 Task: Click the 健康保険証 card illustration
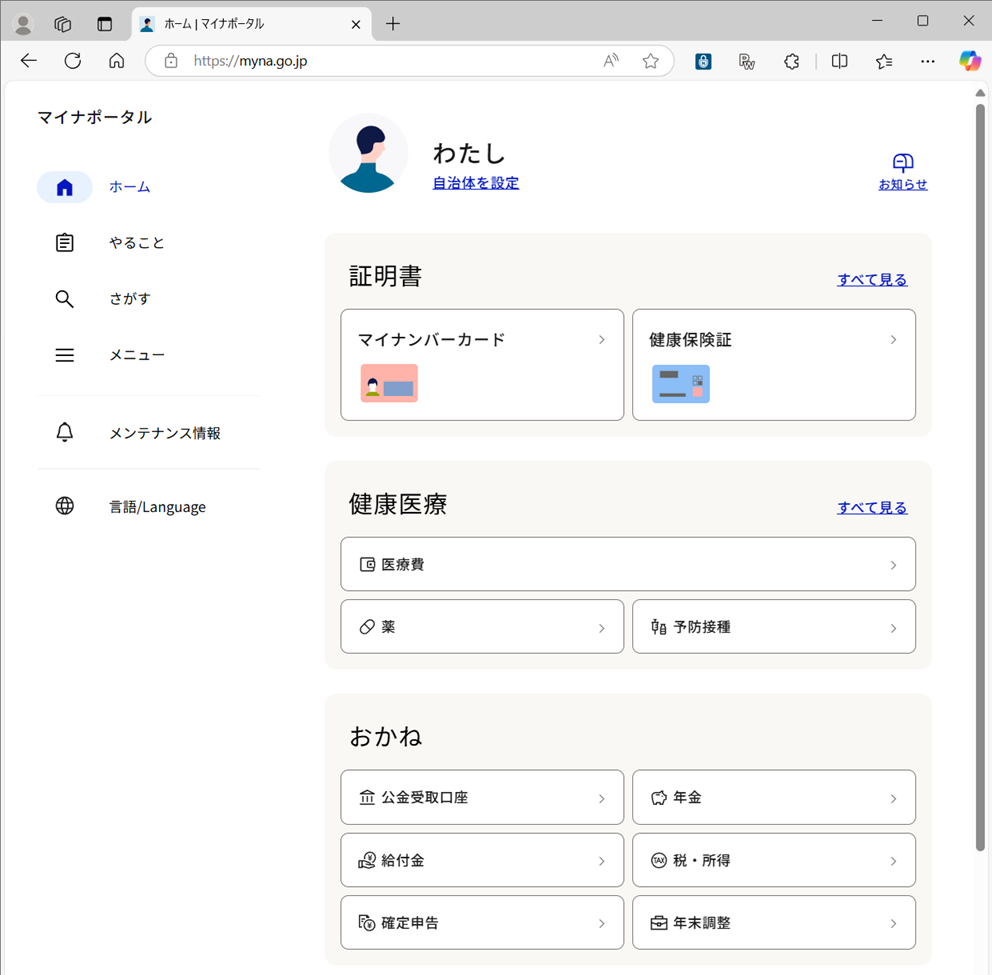pos(681,384)
